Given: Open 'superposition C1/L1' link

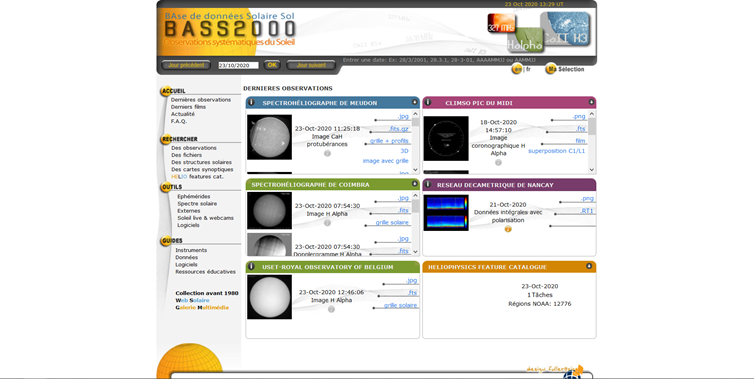Looking at the screenshot, I should click(556, 151).
